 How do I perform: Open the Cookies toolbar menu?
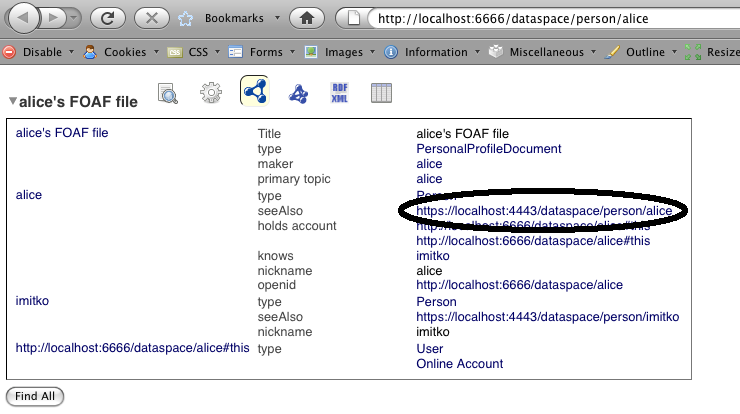tap(124, 51)
